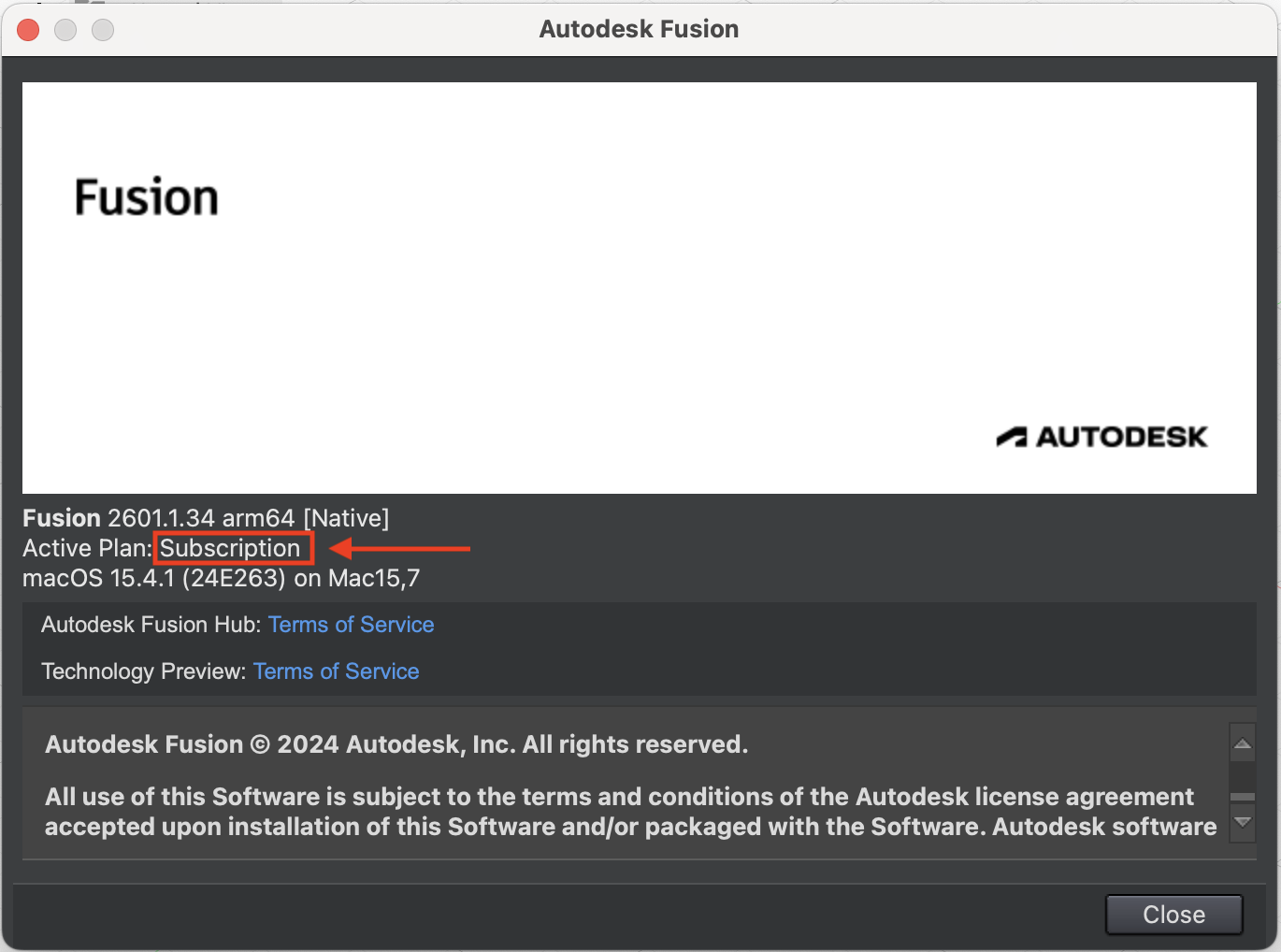Screen dimensions: 1281x952
Task: Click the license text scrollbar thumb
Action: (x=1243, y=797)
